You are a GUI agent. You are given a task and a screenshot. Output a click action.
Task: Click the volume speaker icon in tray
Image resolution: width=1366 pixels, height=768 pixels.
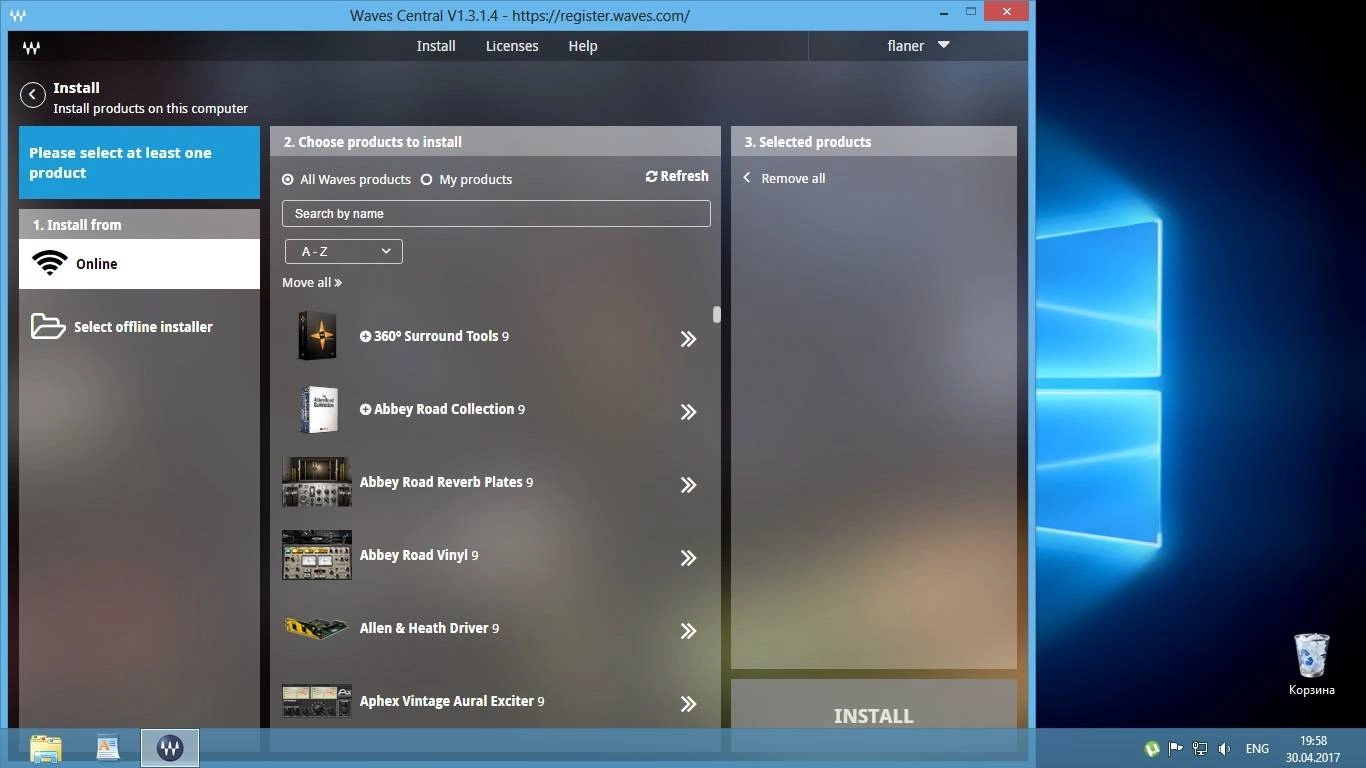(x=1224, y=748)
